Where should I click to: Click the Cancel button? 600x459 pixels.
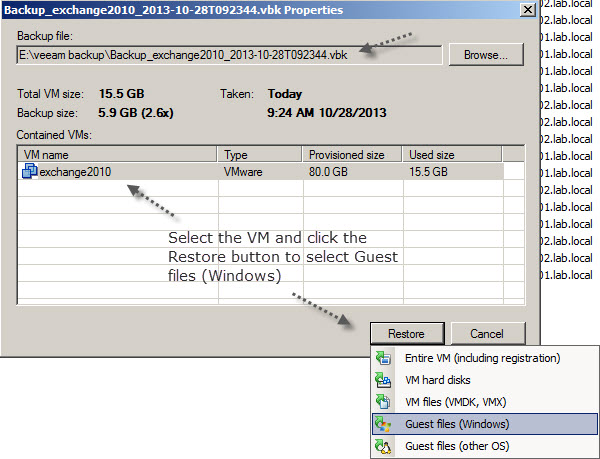click(x=487, y=334)
